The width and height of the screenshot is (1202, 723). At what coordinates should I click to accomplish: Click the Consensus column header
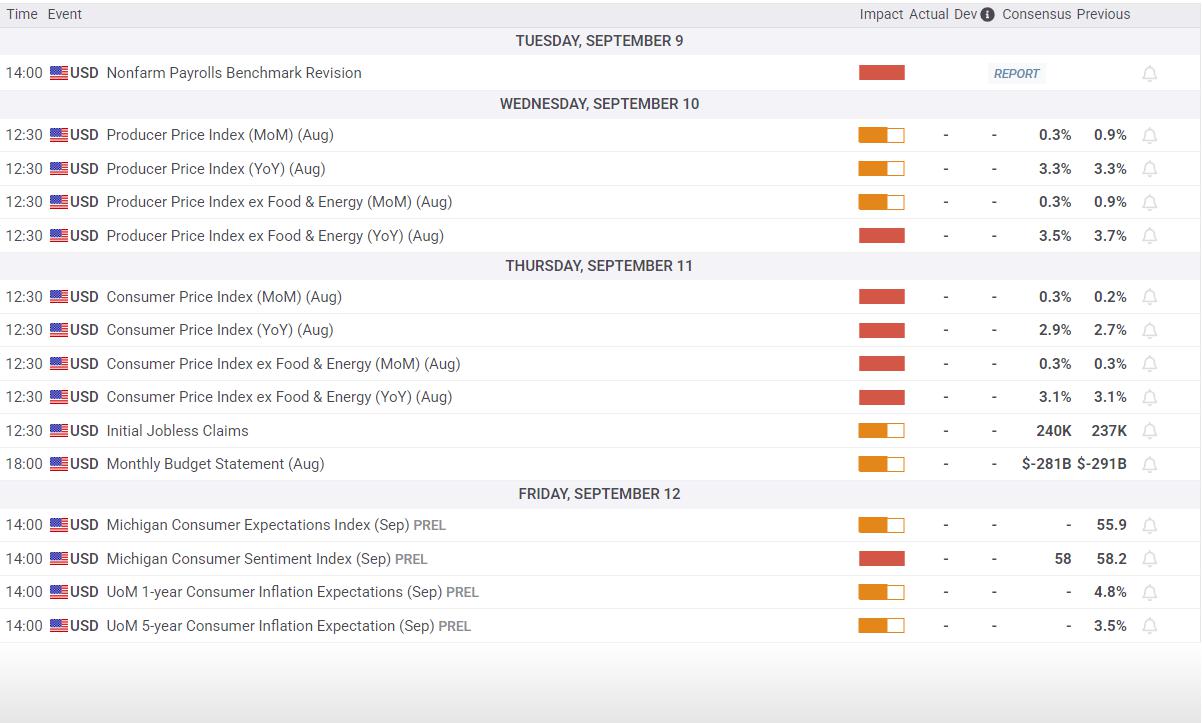[1036, 14]
